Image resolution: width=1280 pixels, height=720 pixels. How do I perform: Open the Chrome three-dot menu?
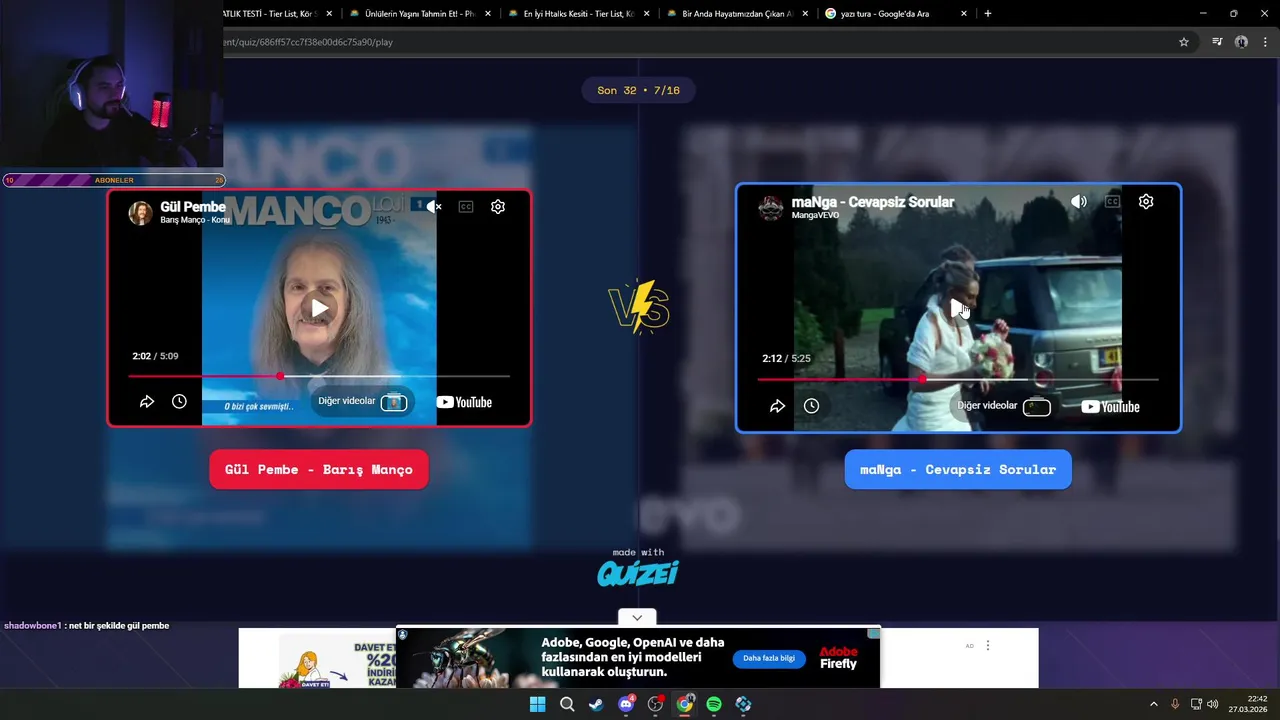click(1267, 42)
